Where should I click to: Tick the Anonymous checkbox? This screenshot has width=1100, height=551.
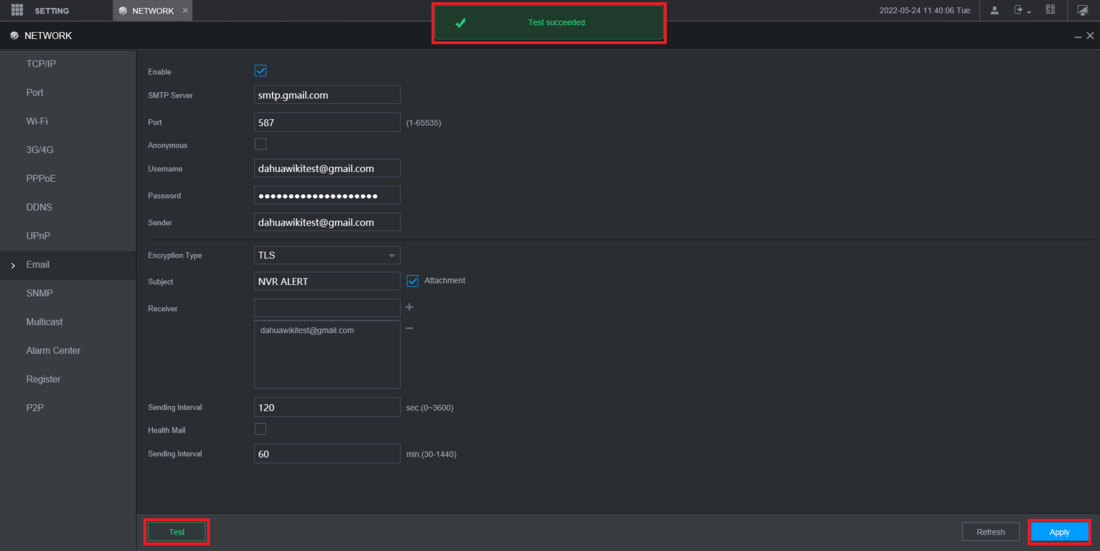pyautogui.click(x=261, y=144)
